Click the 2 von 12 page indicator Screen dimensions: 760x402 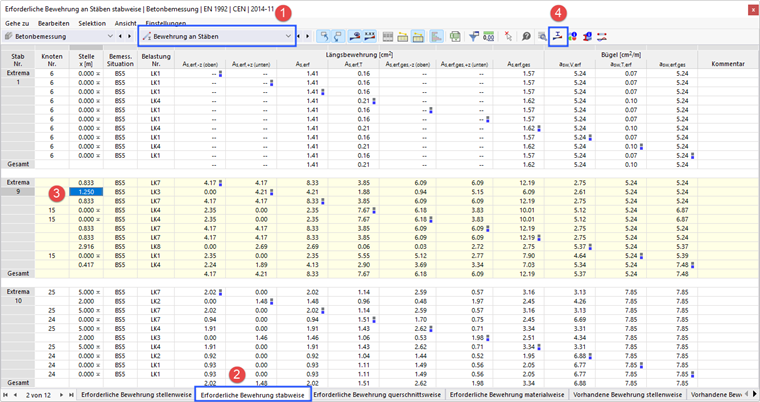click(38, 395)
